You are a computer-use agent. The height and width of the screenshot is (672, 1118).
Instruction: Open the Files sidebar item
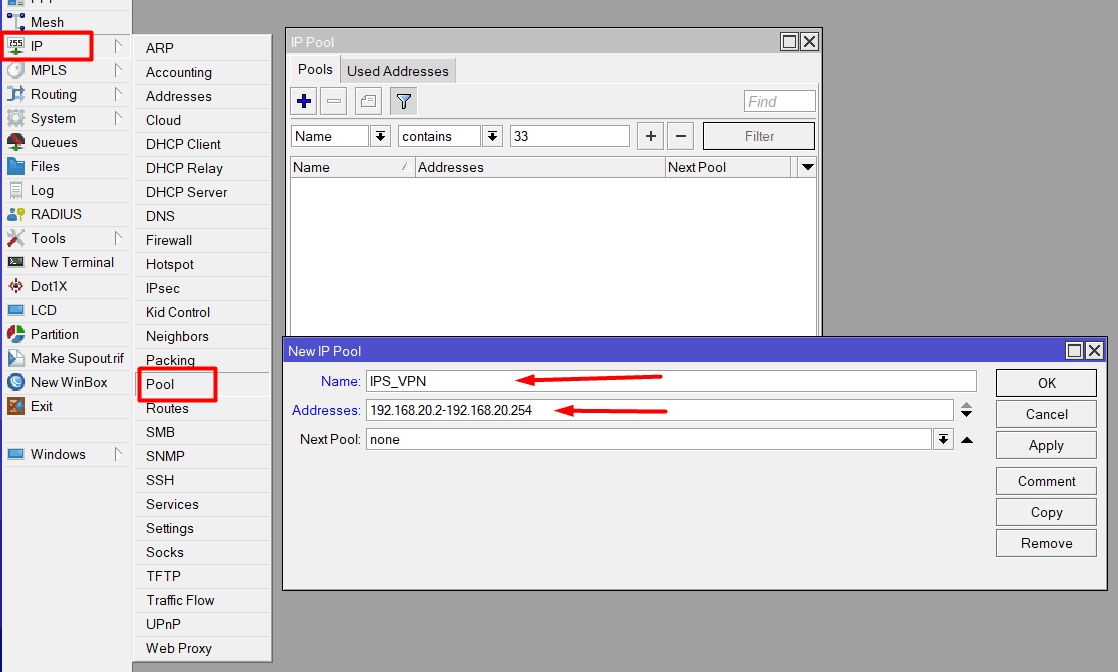coord(45,166)
